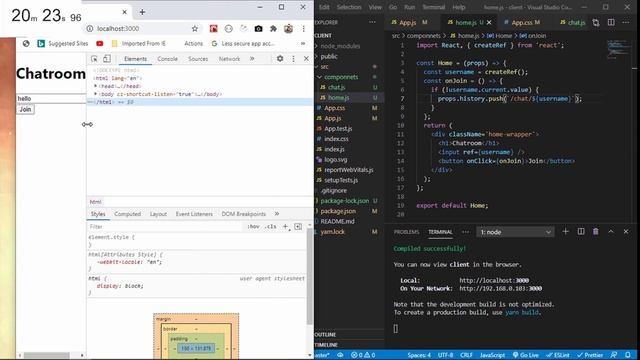Open DevTools more options menu
640x360 pixels.
click(x=293, y=59)
